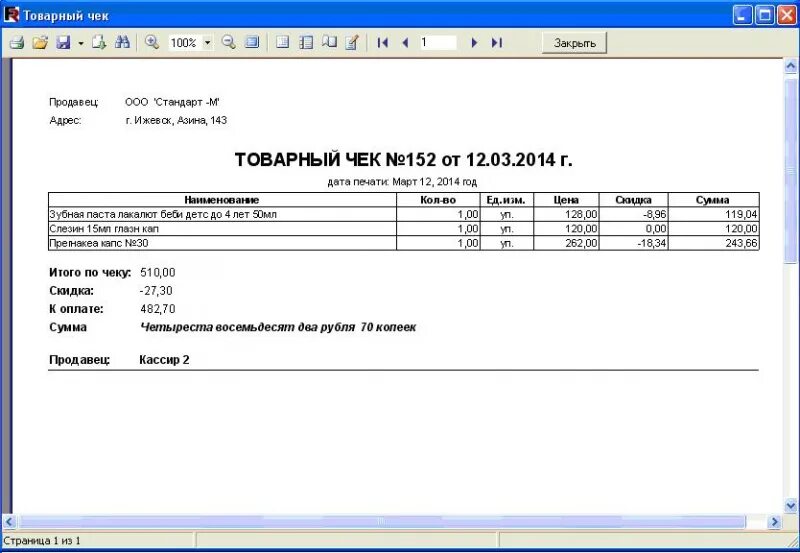Click the Кол-во column header
Viewport: 800px width, 553px height.
point(438,200)
